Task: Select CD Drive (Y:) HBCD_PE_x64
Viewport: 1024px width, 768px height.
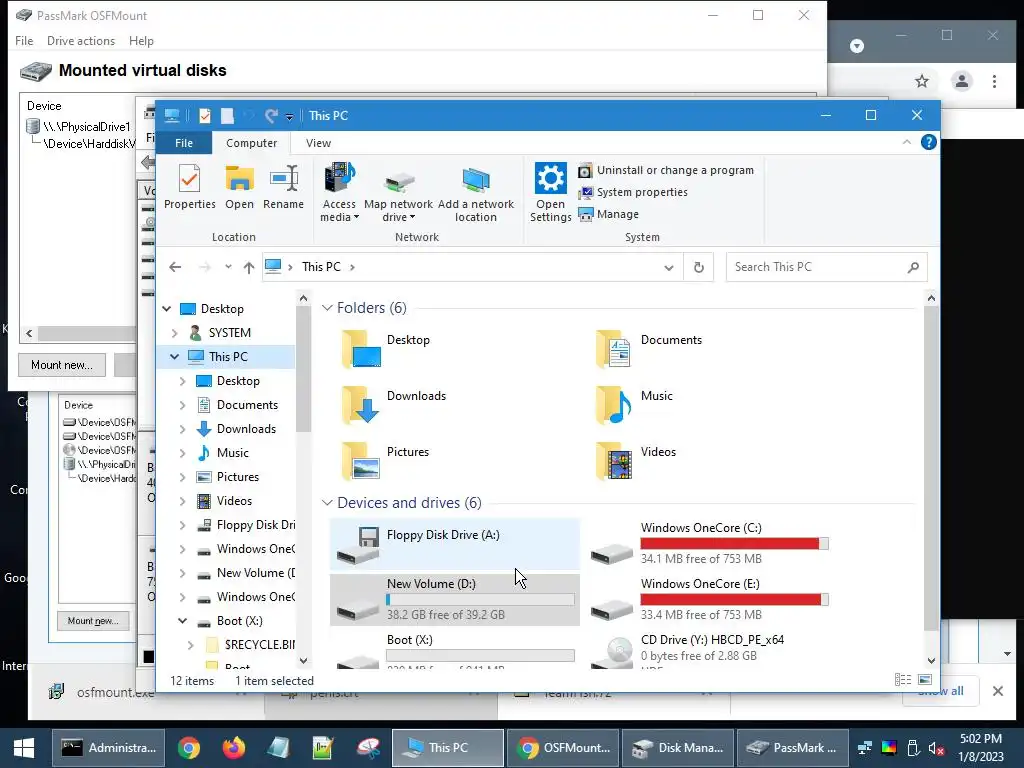Action: point(709,649)
